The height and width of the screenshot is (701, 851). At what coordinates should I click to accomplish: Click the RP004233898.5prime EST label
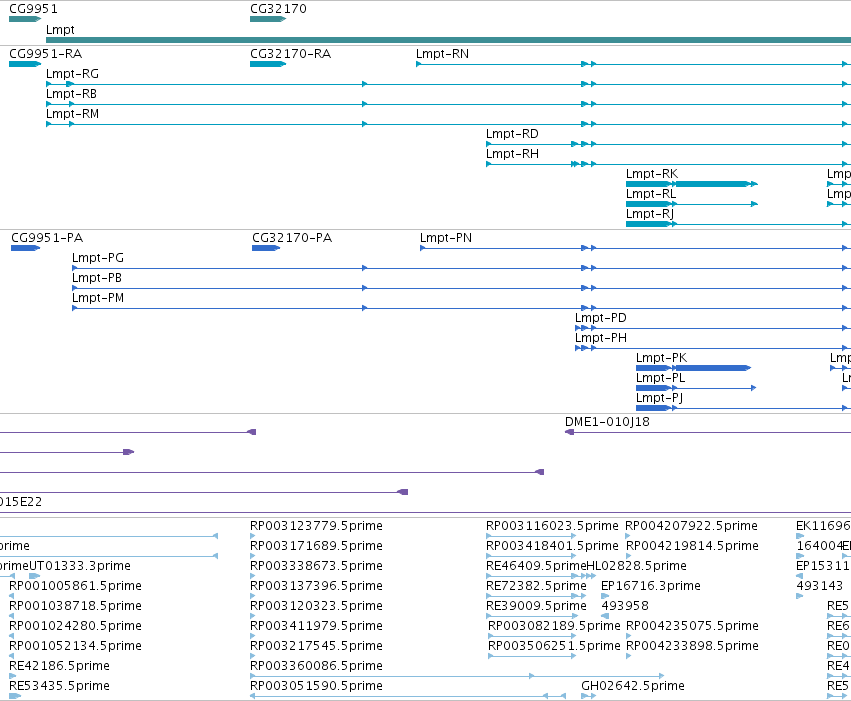(x=693, y=646)
